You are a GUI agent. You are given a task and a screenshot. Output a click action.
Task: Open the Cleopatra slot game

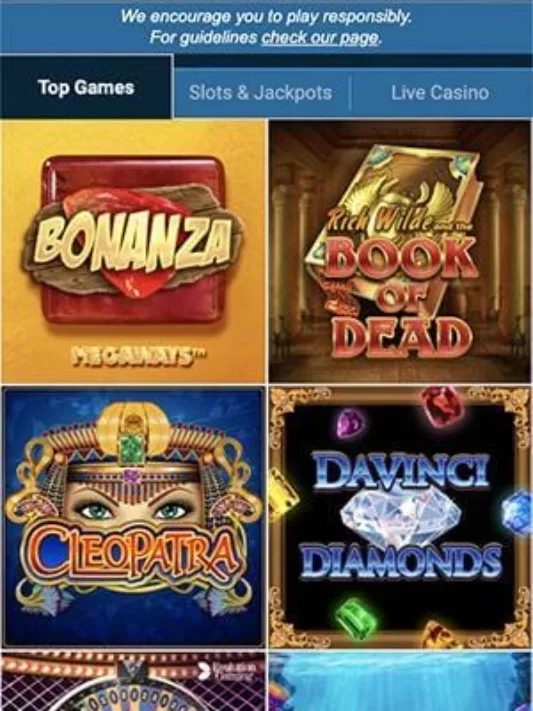[133, 517]
